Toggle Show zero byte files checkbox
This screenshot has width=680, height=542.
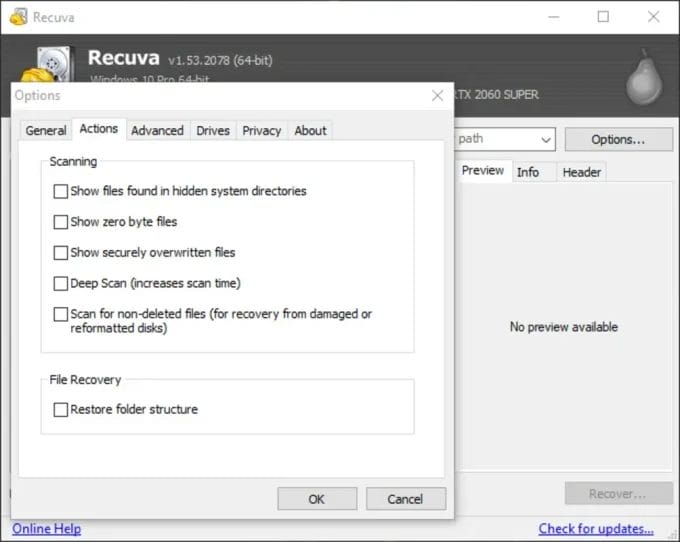[x=61, y=222]
